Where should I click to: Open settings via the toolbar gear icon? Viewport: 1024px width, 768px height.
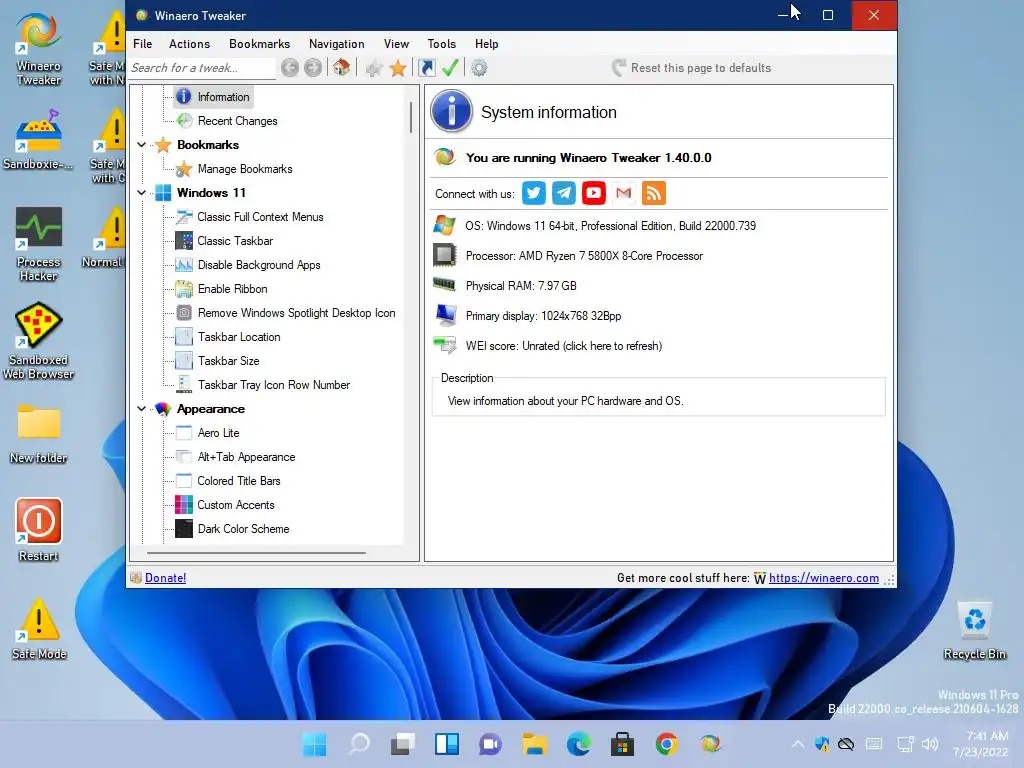479,67
